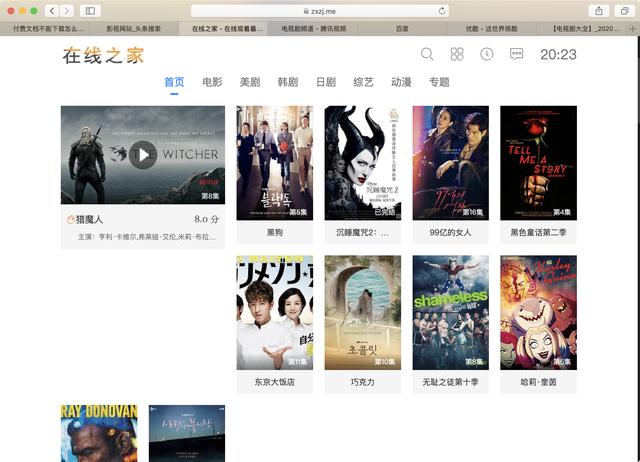Open the Safari share button
640x462 pixels.
tap(599, 11)
